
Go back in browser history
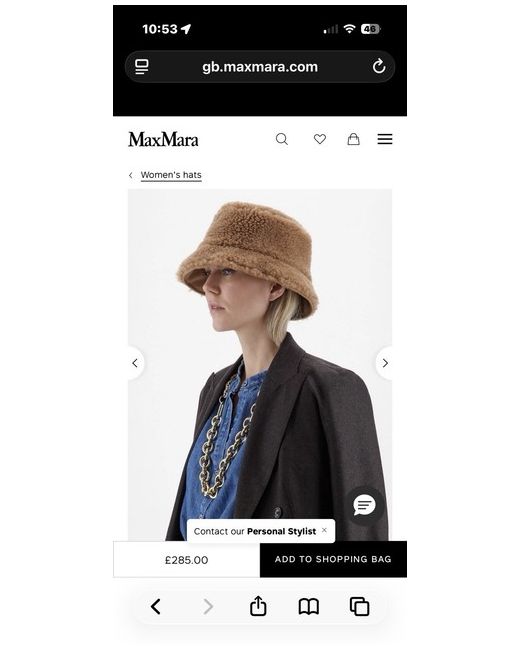click(156, 607)
